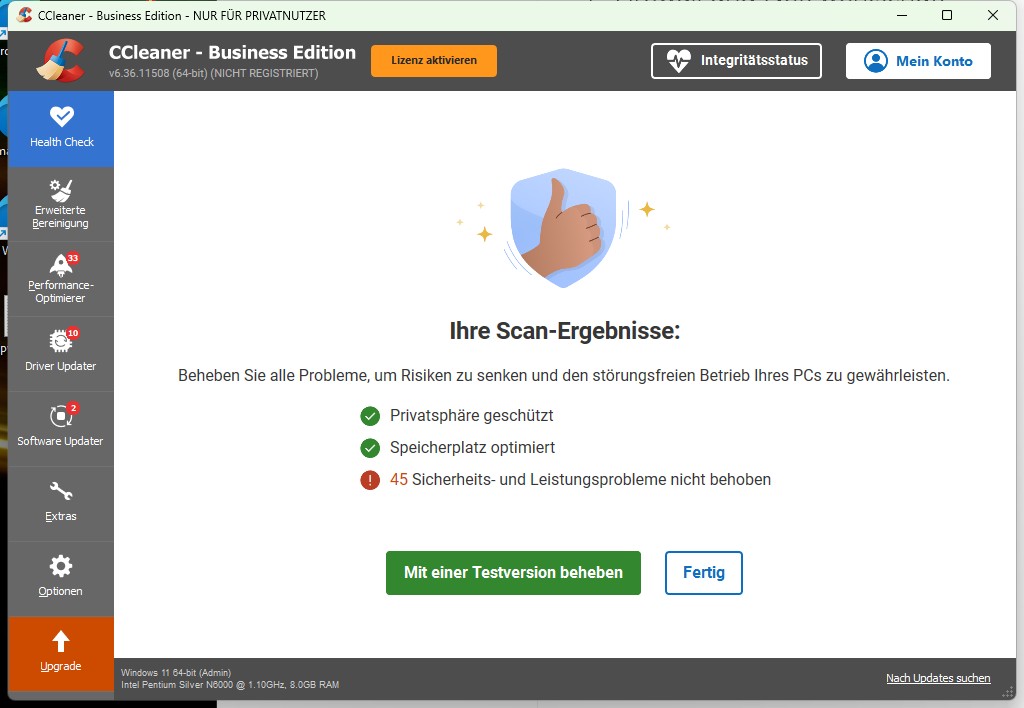1024x708 pixels.
Task: Open Integritätsstatus in the header
Action: tap(736, 61)
